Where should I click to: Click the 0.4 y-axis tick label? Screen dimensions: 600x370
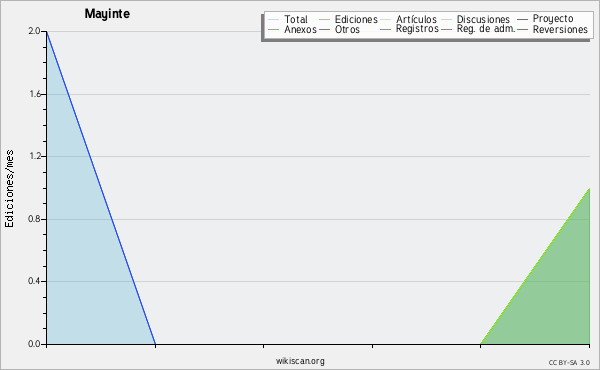(34, 281)
